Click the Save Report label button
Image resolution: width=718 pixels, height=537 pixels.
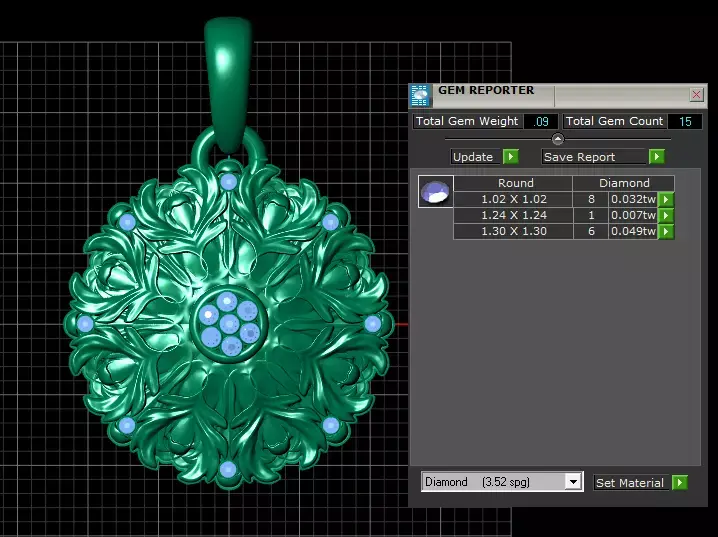(594, 157)
